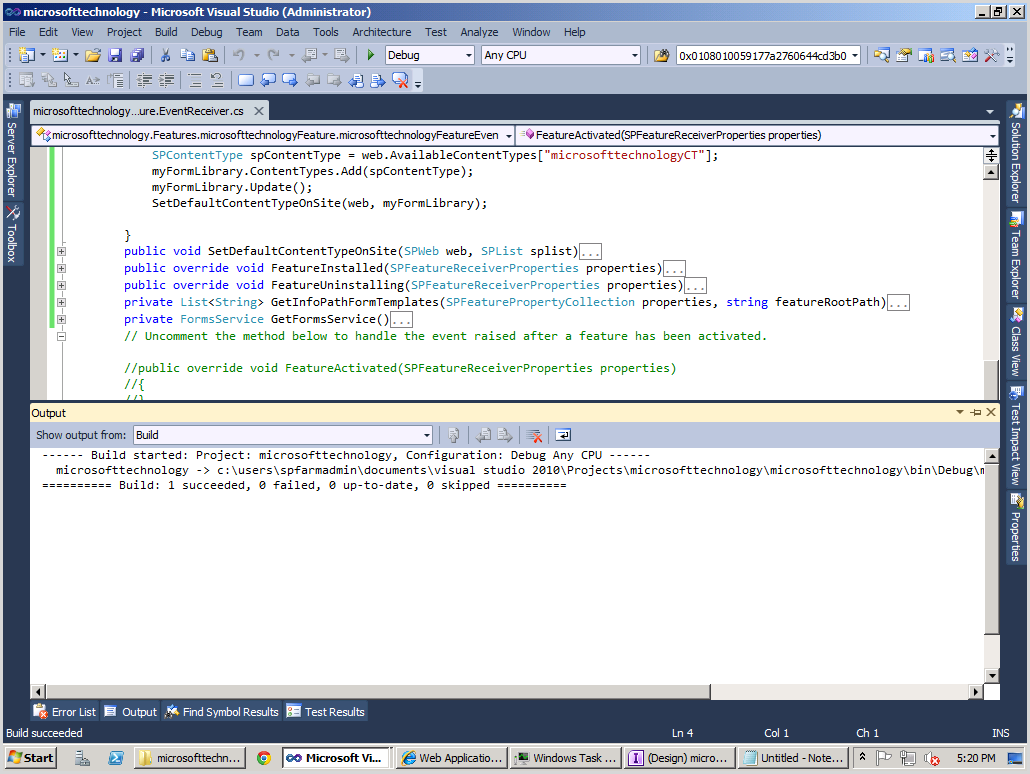Expand the GetInfoPathFormTemplates method

point(61,302)
